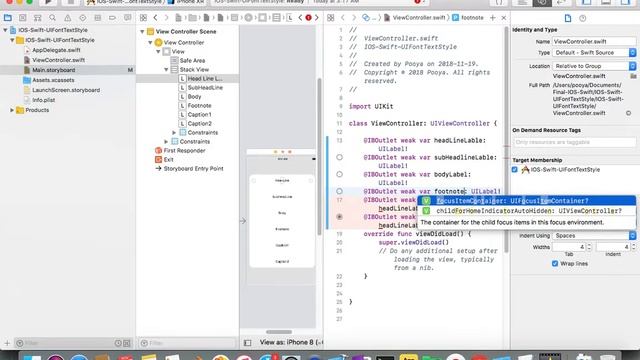This screenshot has width=640, height=360.
Task: Select childForHomeIndicatorAutoHidden suggestion
Action: pyautogui.click(x=527, y=211)
